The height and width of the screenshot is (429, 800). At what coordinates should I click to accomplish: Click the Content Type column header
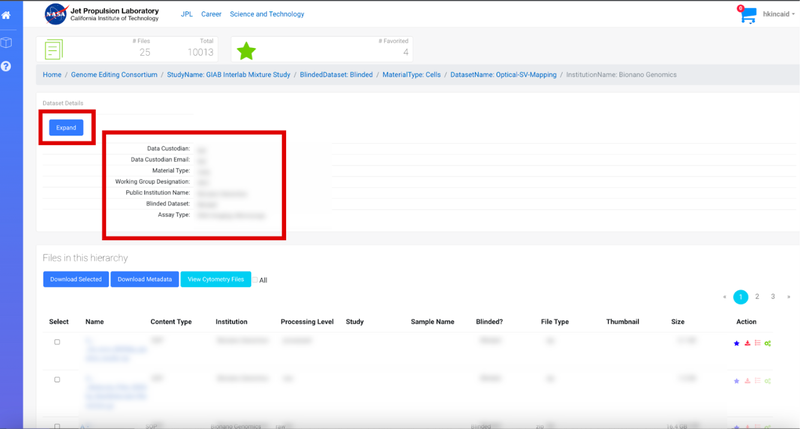coord(171,322)
